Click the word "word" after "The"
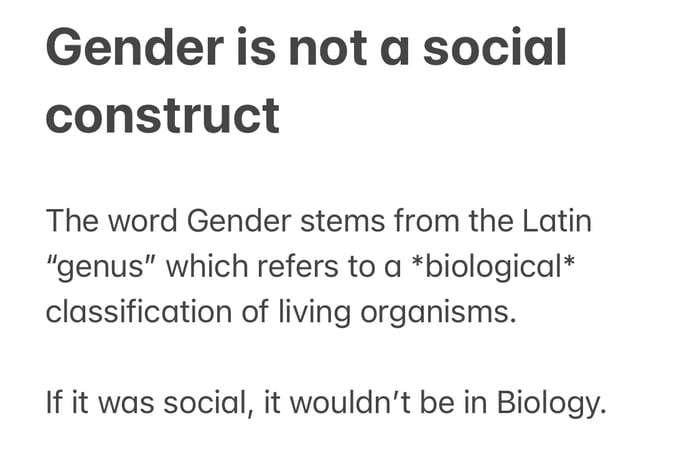 coord(132,220)
